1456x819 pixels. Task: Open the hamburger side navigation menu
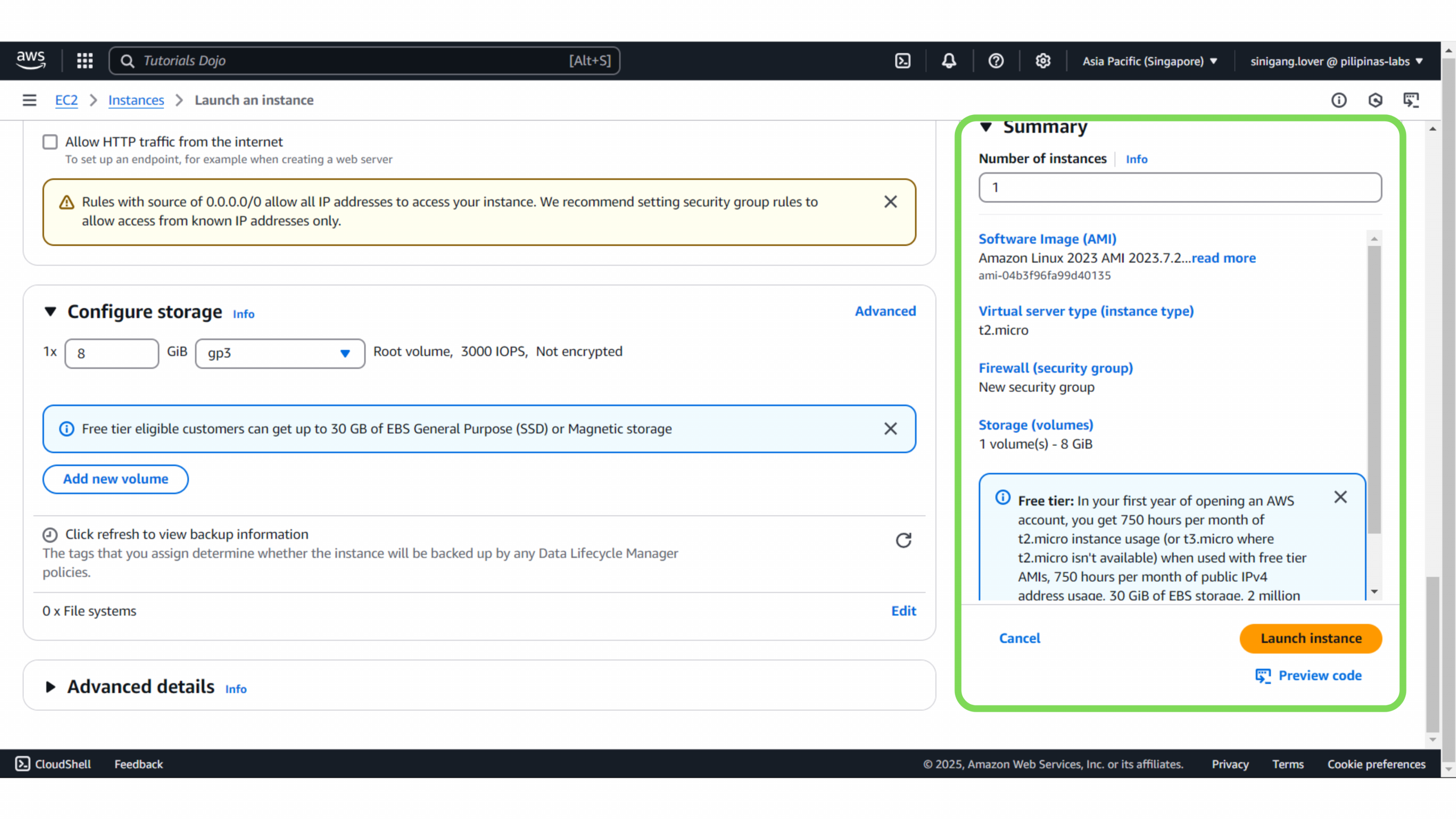tap(30, 100)
